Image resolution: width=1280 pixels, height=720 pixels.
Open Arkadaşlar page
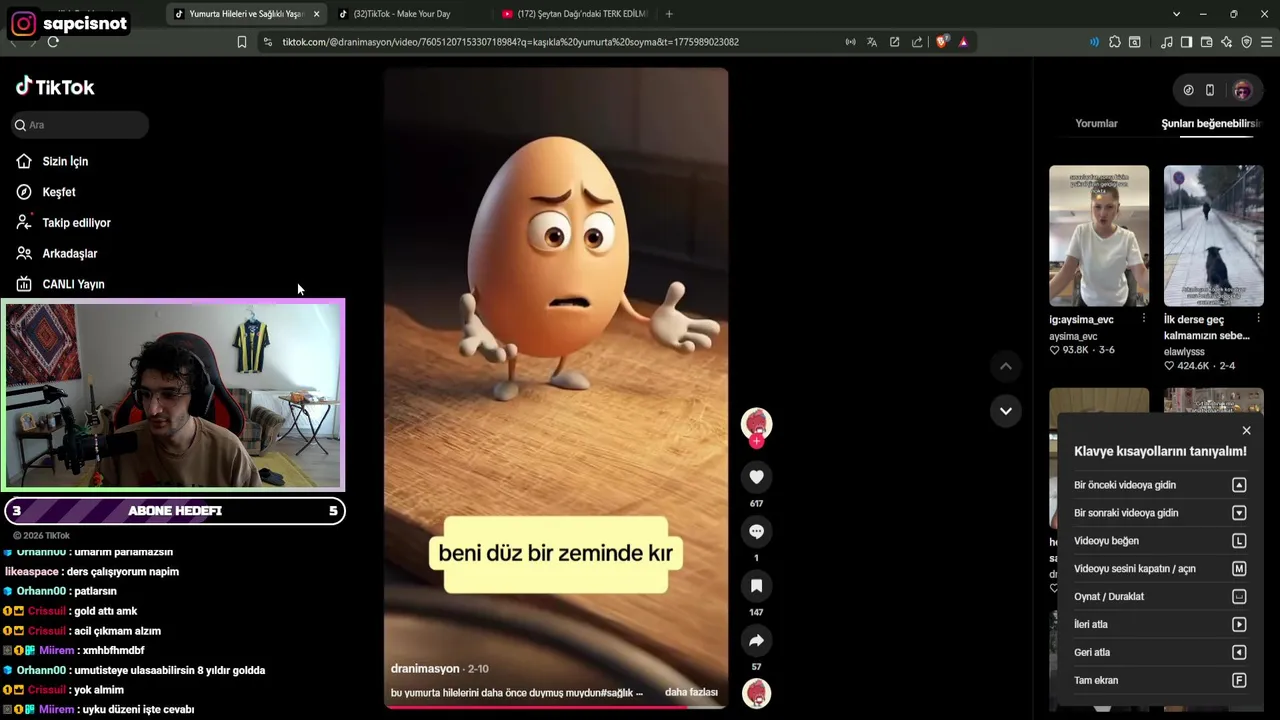point(57,254)
